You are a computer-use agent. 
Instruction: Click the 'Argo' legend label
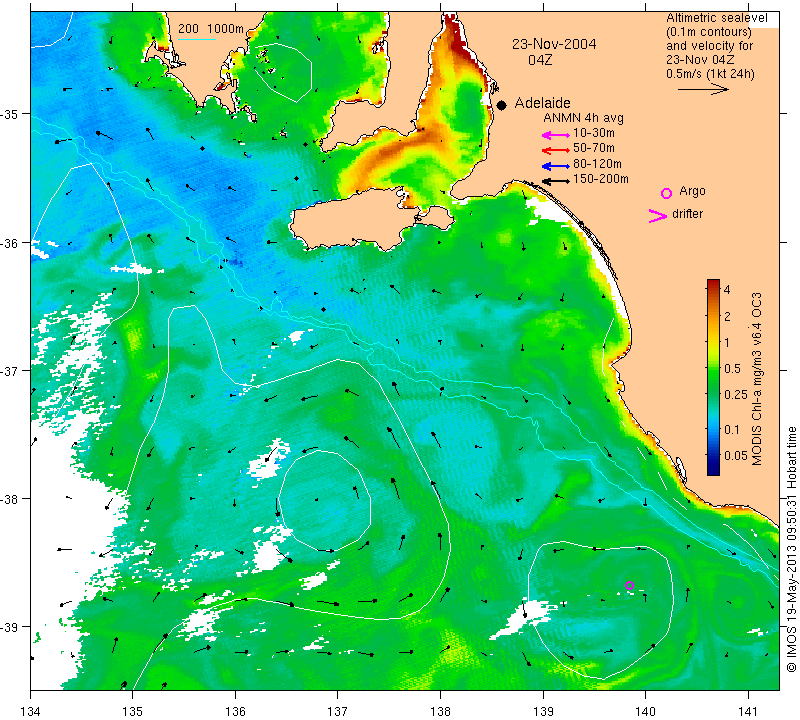pyautogui.click(x=692, y=191)
